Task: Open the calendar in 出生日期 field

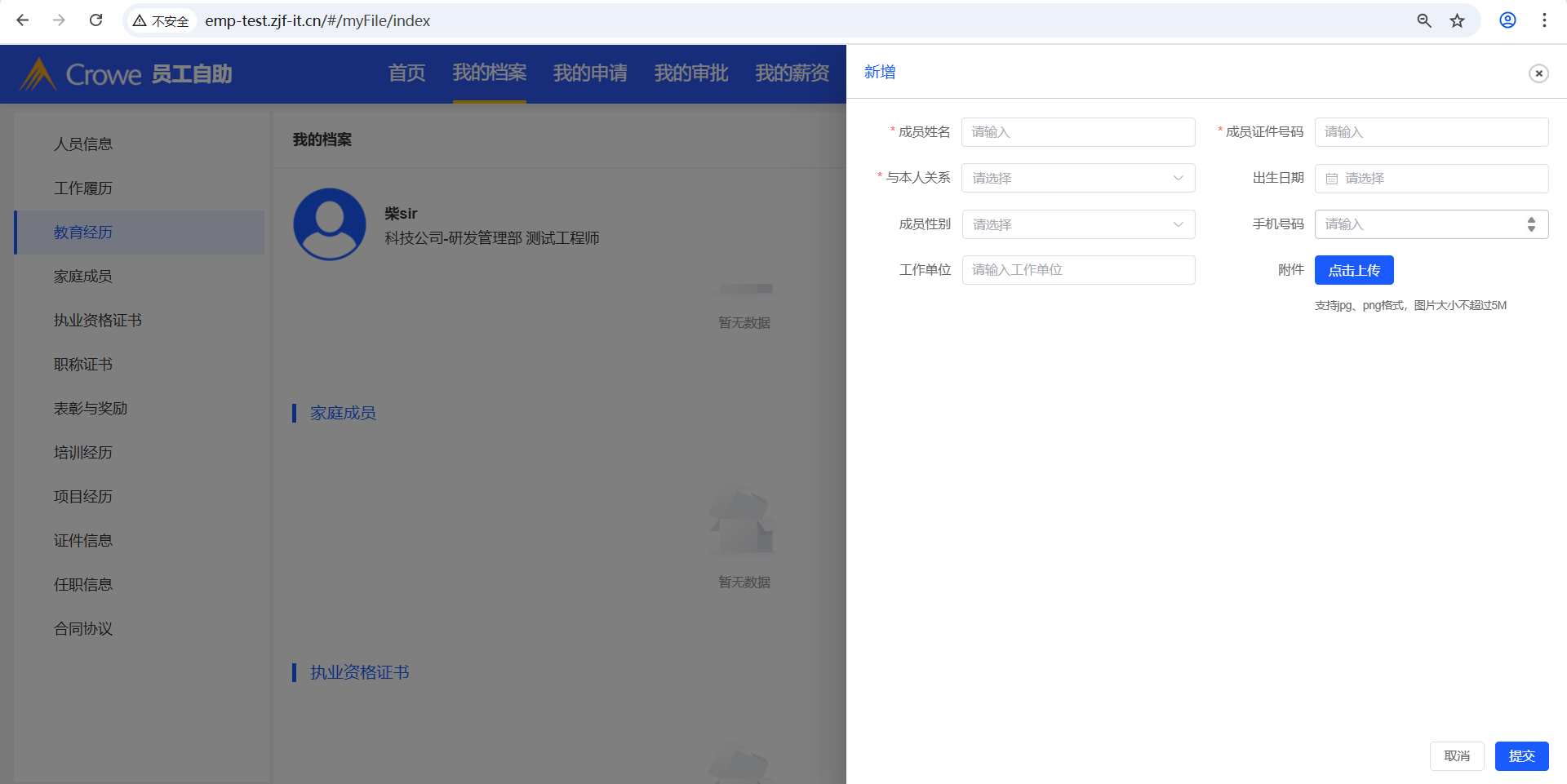Action: [x=1332, y=179]
